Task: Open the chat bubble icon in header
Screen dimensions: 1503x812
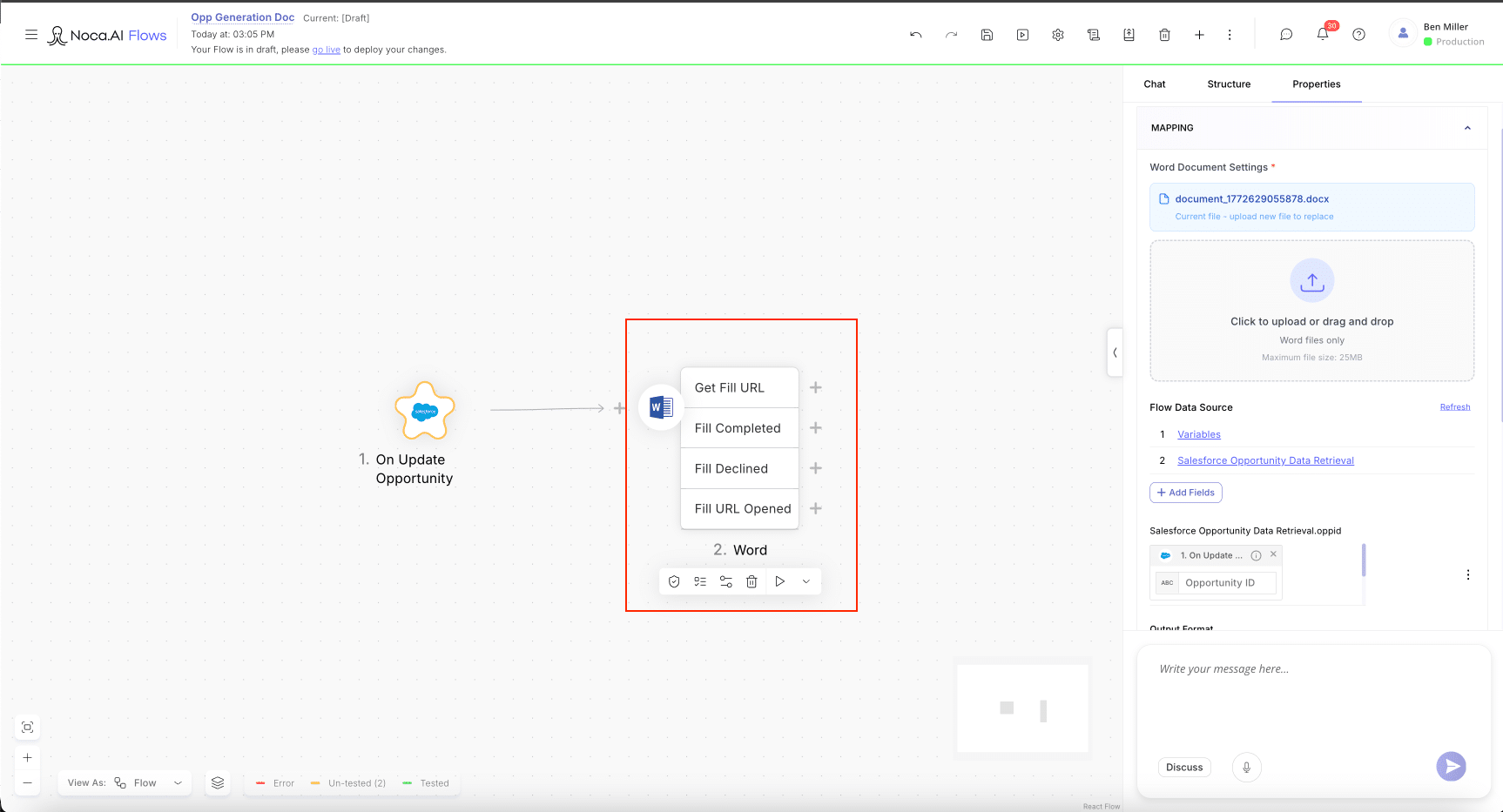Action: [1286, 35]
